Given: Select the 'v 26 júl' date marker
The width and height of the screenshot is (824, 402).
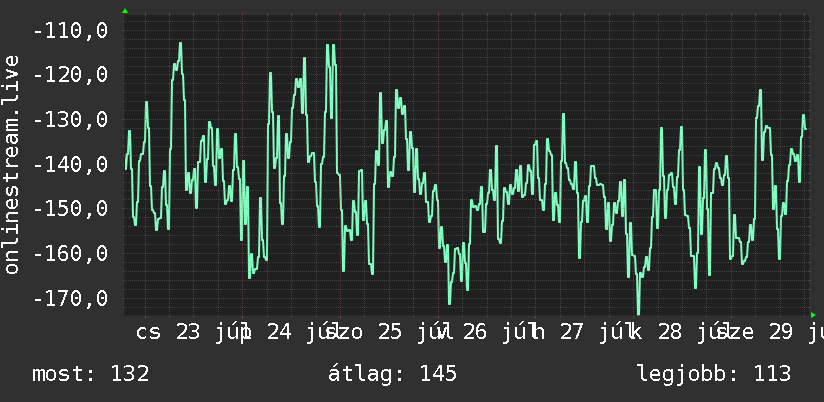Looking at the screenshot, I should tap(485, 333).
